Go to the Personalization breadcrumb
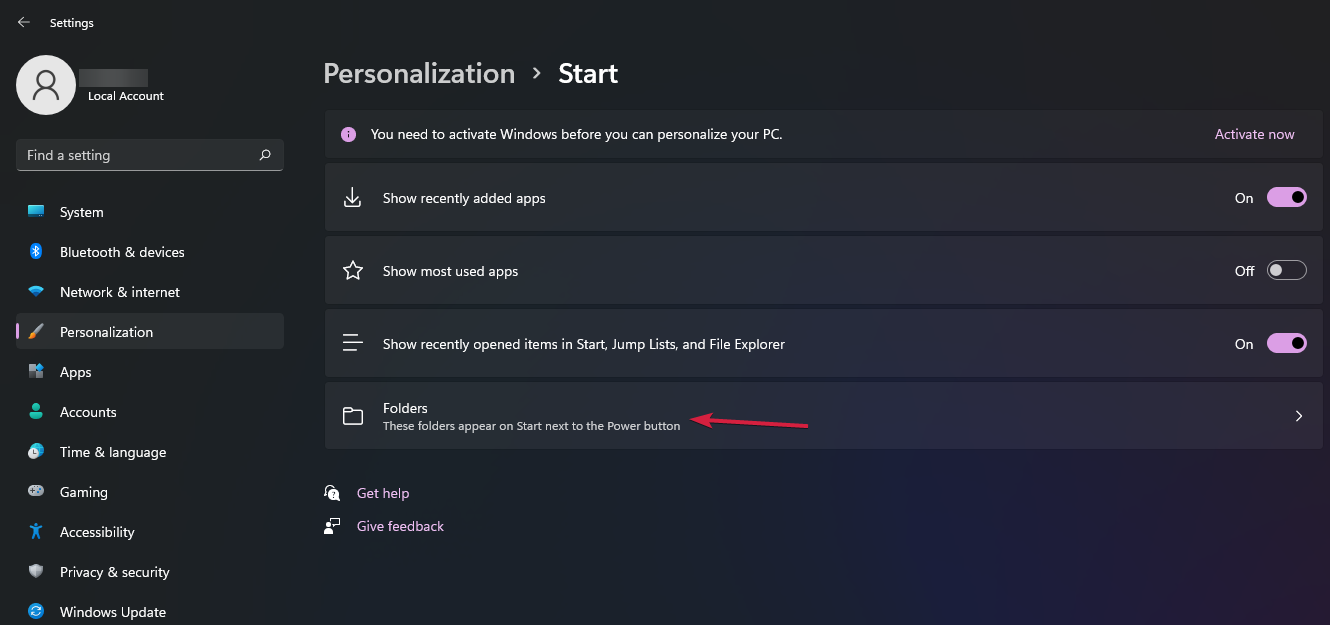The image size is (1330, 625). [x=419, y=73]
